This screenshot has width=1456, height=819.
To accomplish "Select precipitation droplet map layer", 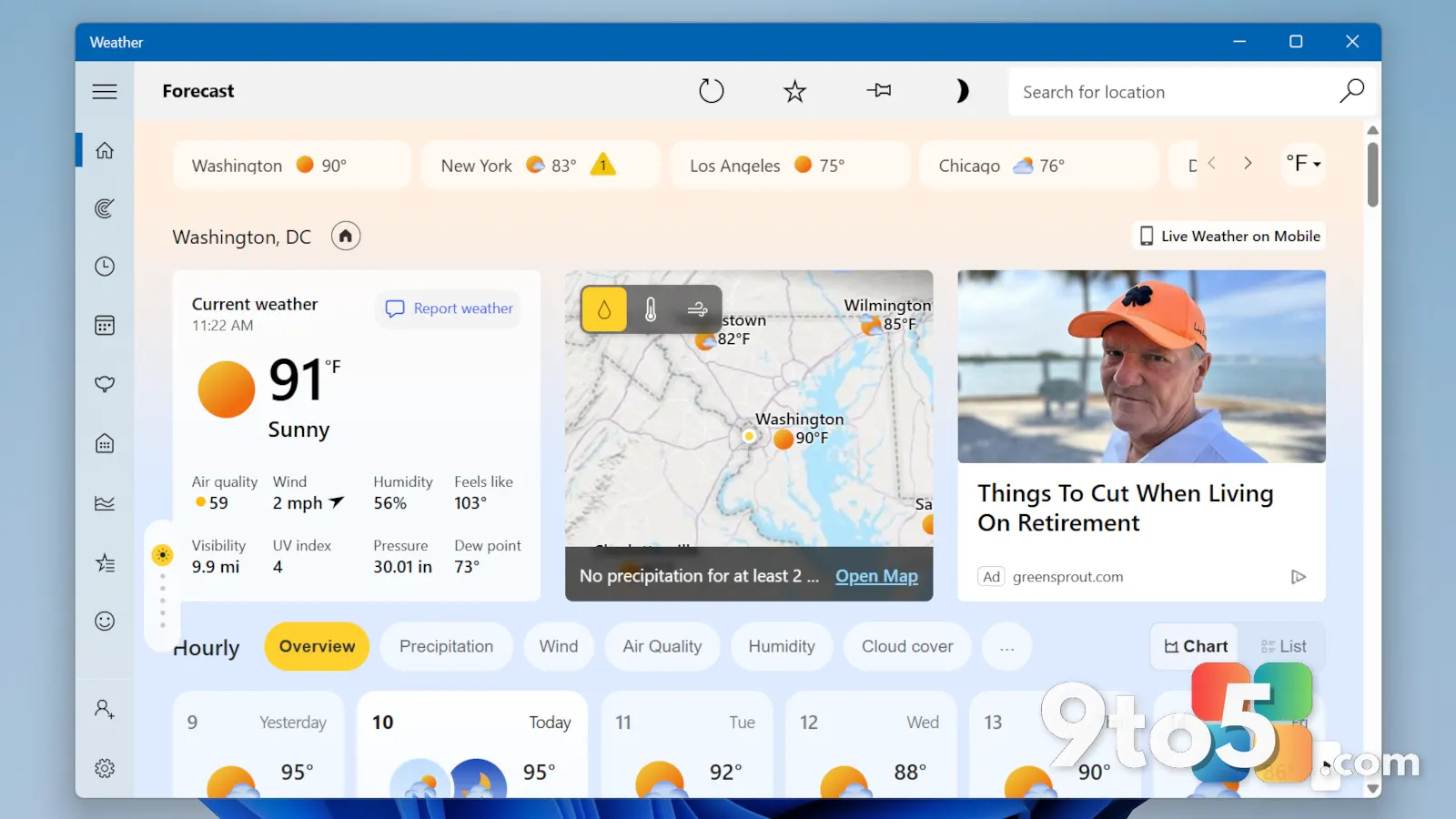I will tap(604, 309).
